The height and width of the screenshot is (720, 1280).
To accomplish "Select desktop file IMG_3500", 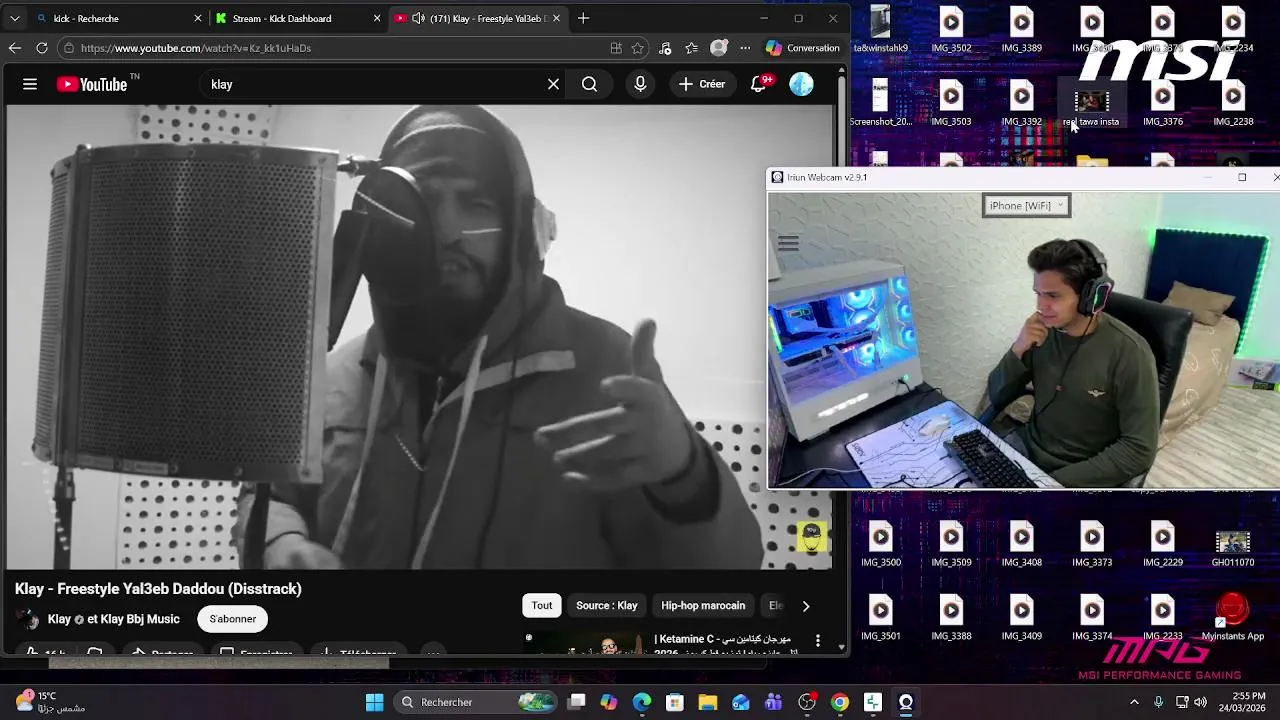I will click(x=881, y=545).
